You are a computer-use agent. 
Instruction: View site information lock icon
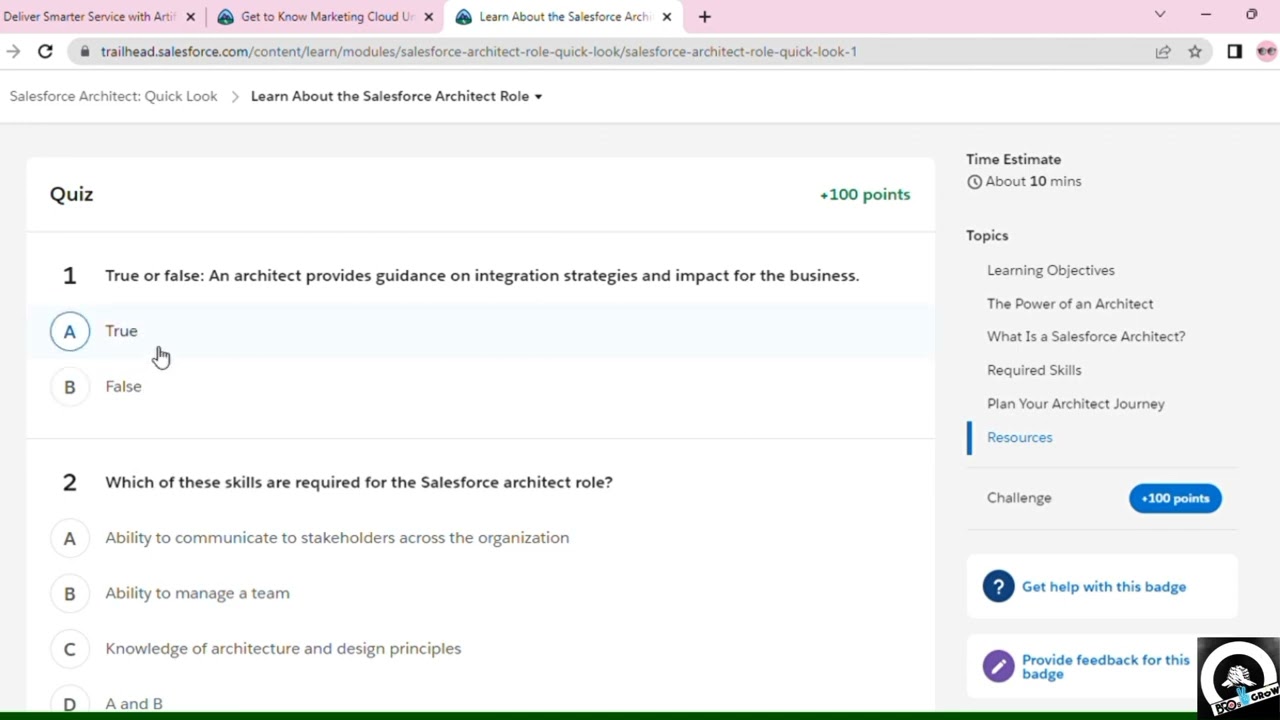tap(85, 52)
